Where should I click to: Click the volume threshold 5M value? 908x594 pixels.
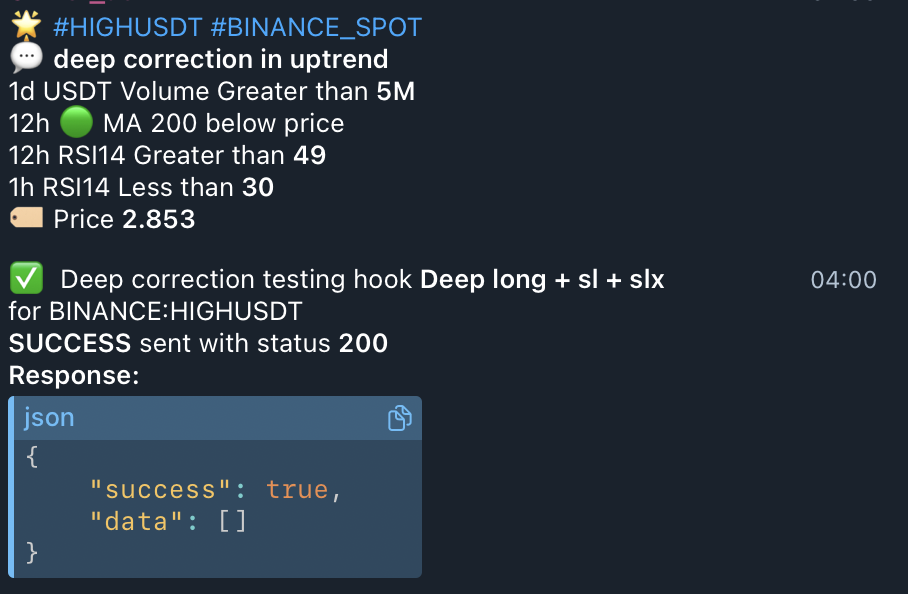(x=395, y=92)
